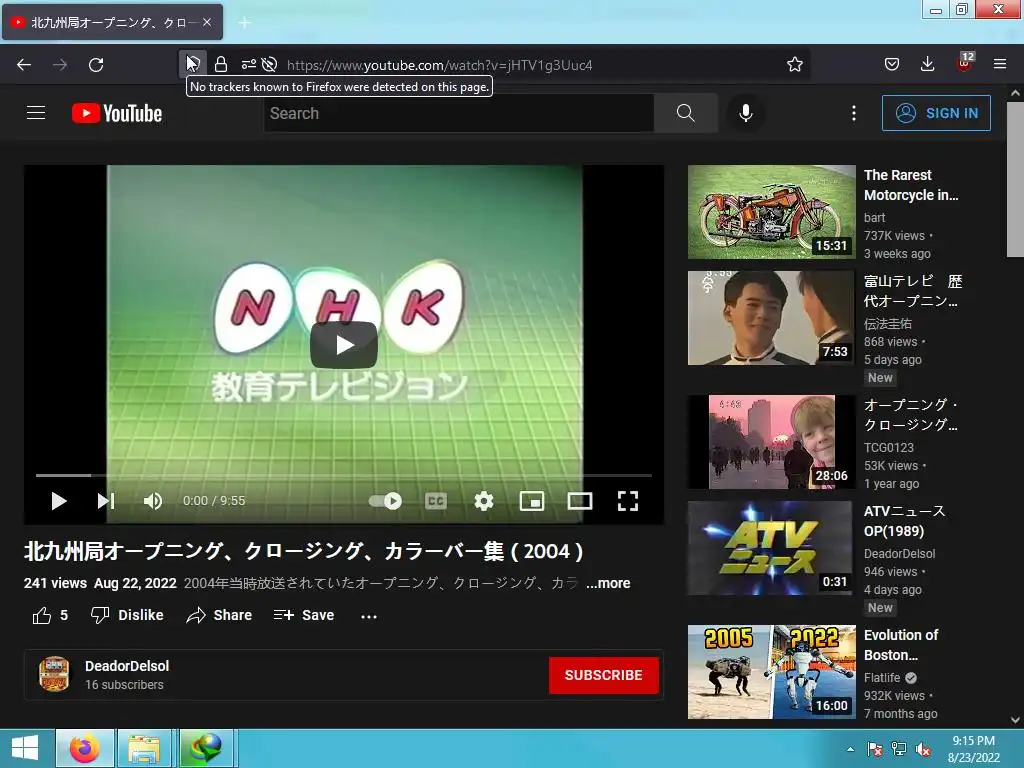Close the YouTube tab

click(x=207, y=22)
